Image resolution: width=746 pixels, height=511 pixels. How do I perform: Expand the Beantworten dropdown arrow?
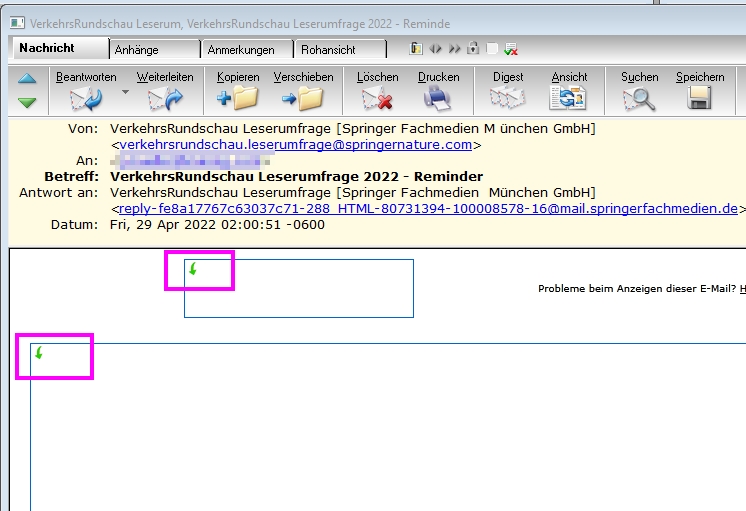126,92
